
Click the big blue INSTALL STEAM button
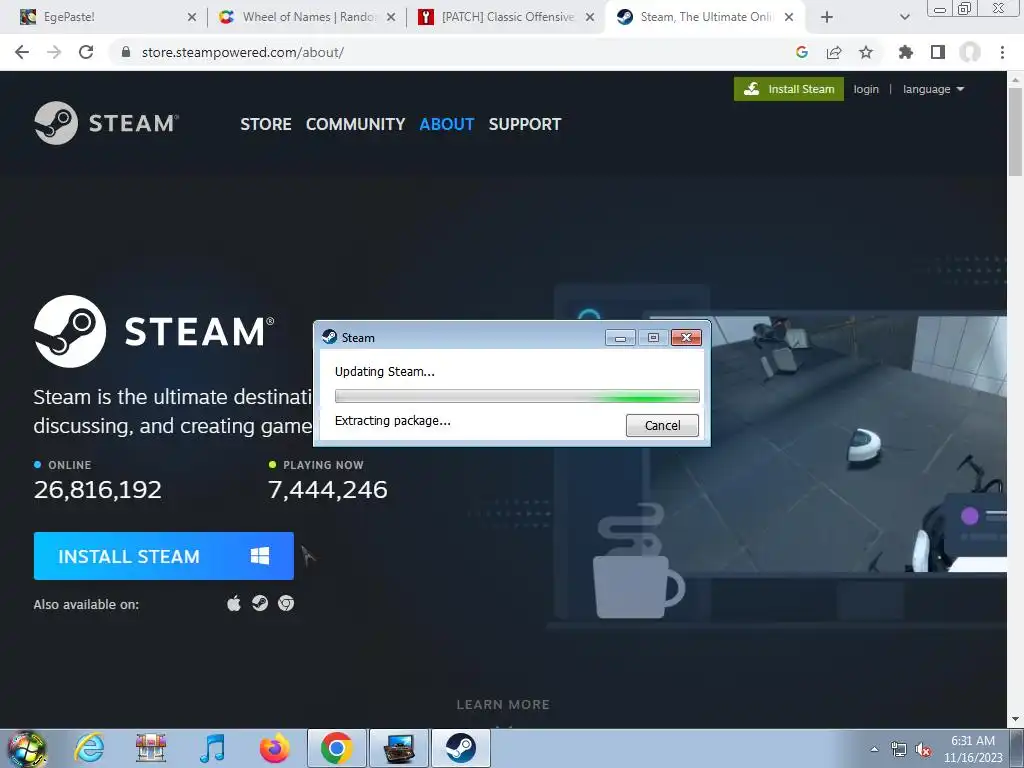point(163,556)
